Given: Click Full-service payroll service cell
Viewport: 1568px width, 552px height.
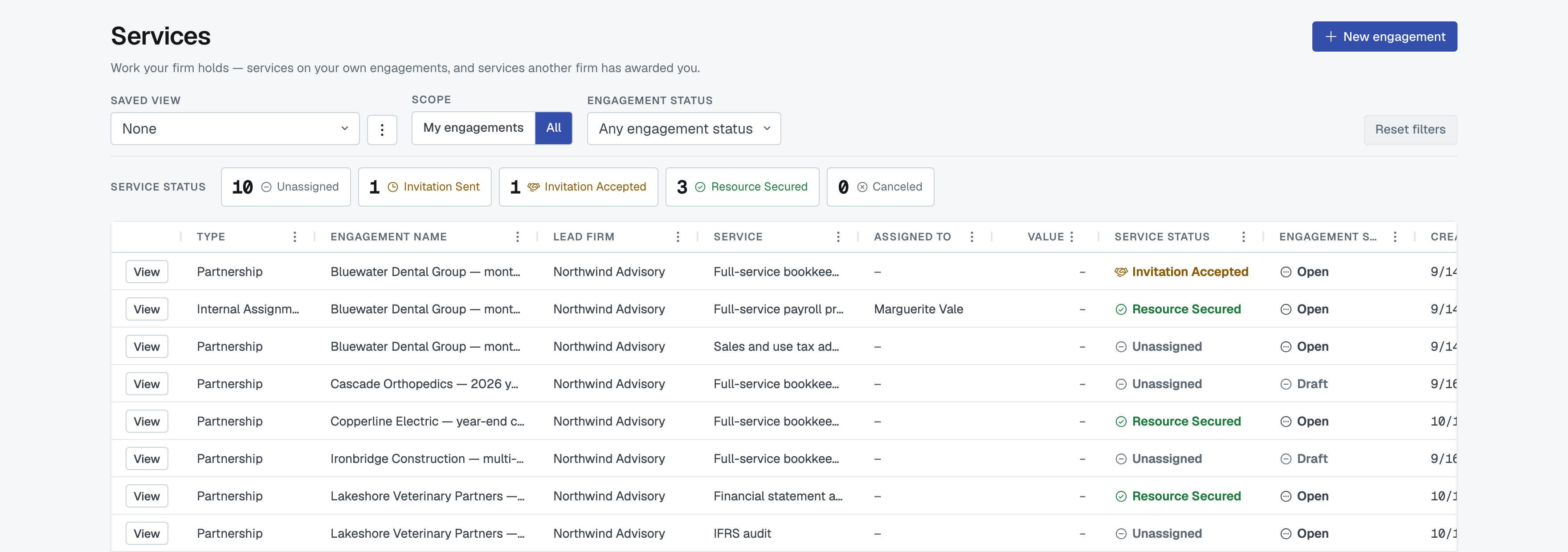Looking at the screenshot, I should [x=779, y=309].
